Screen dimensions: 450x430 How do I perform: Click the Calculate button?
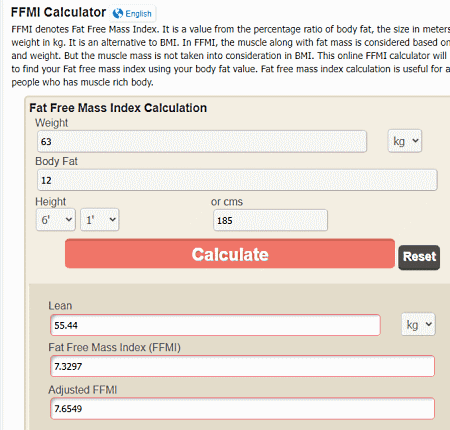click(x=230, y=254)
